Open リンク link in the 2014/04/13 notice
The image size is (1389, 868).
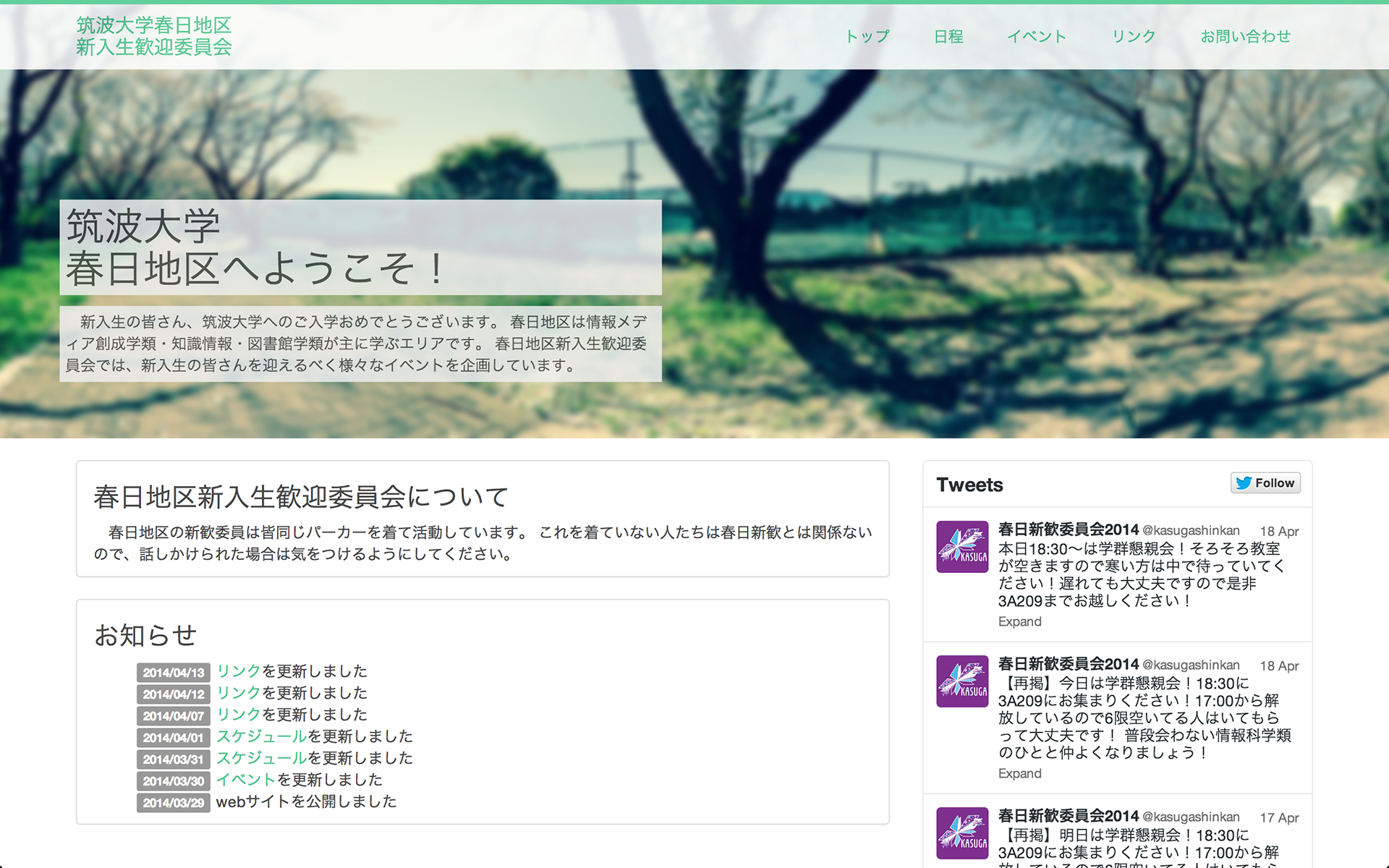239,671
